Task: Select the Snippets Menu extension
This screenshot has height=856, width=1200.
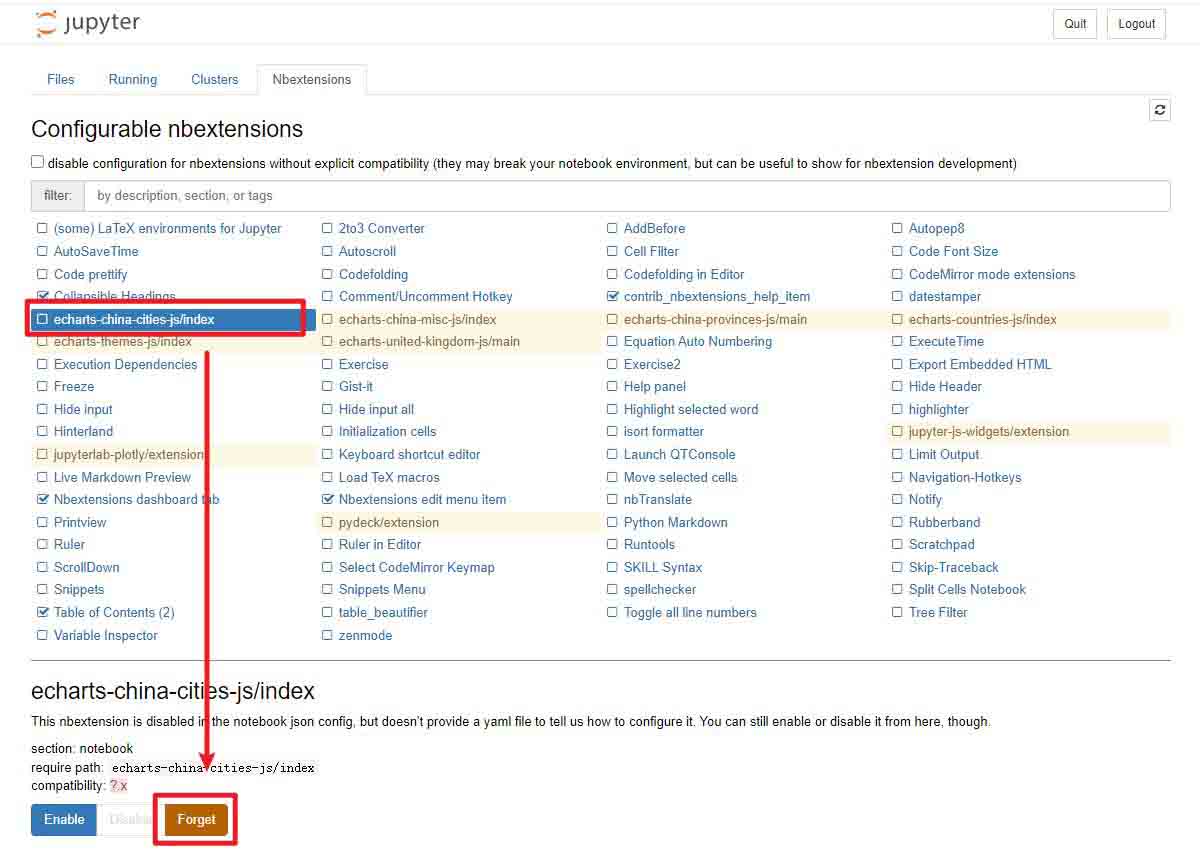Action: [382, 590]
